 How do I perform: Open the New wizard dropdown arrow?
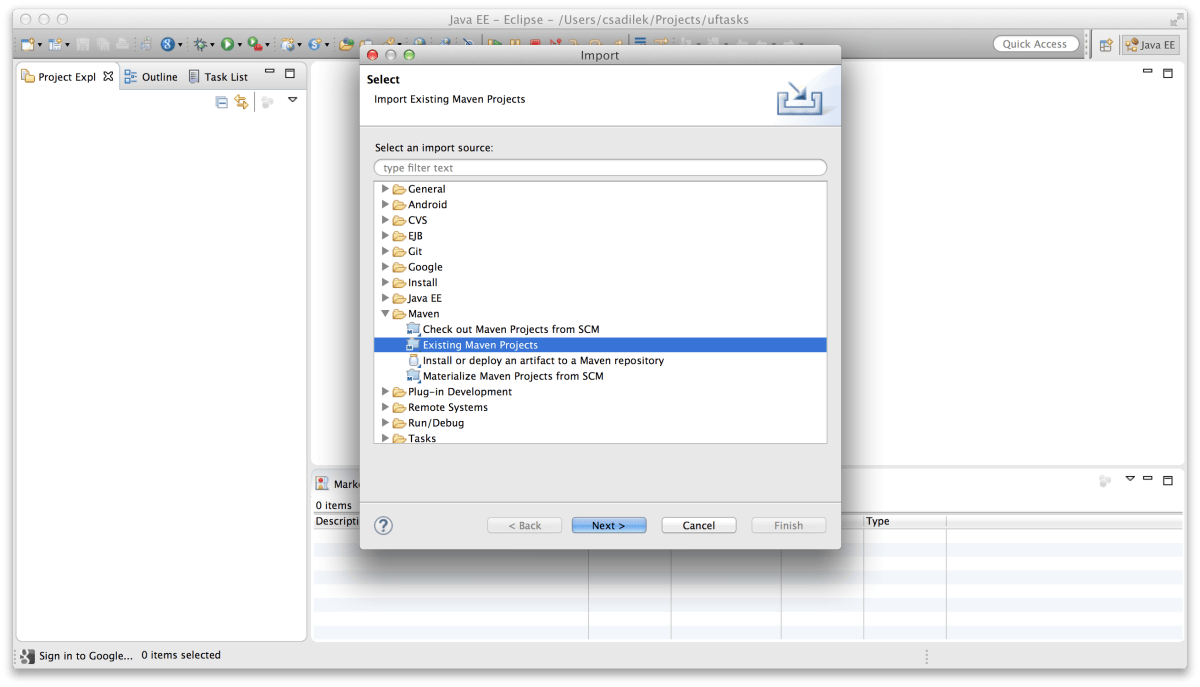tap(40, 45)
